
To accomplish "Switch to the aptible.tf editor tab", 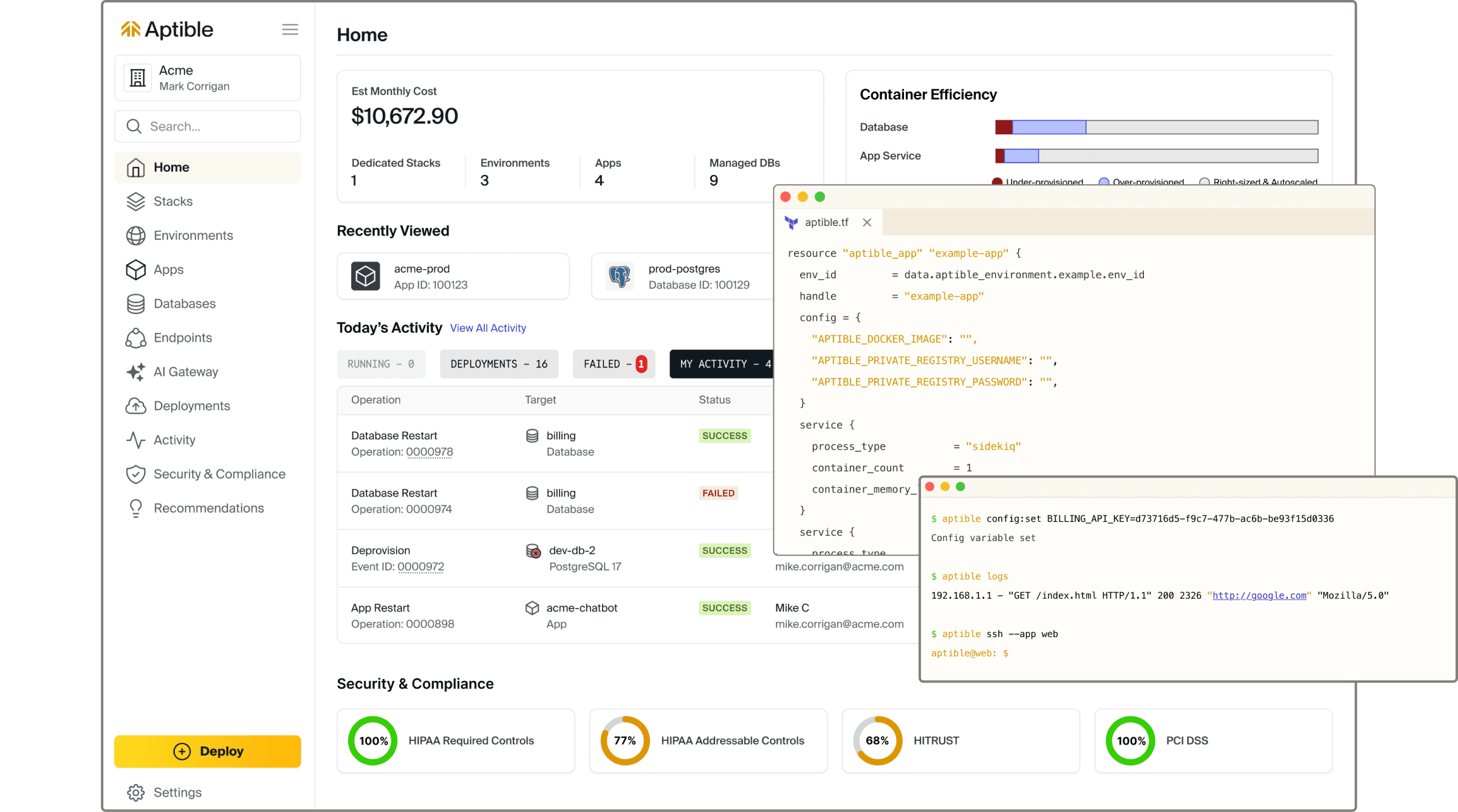I will 825,223.
